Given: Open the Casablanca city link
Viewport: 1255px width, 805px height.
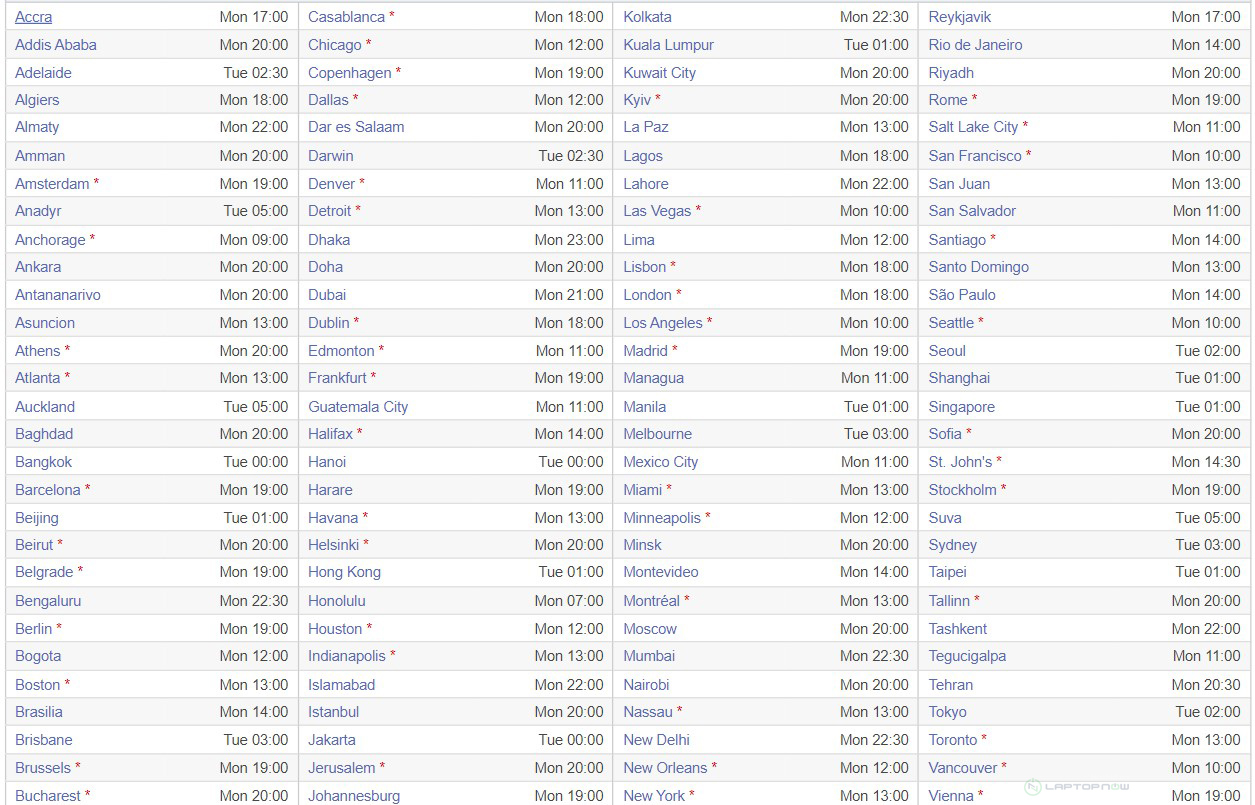Looking at the screenshot, I should coord(346,17).
